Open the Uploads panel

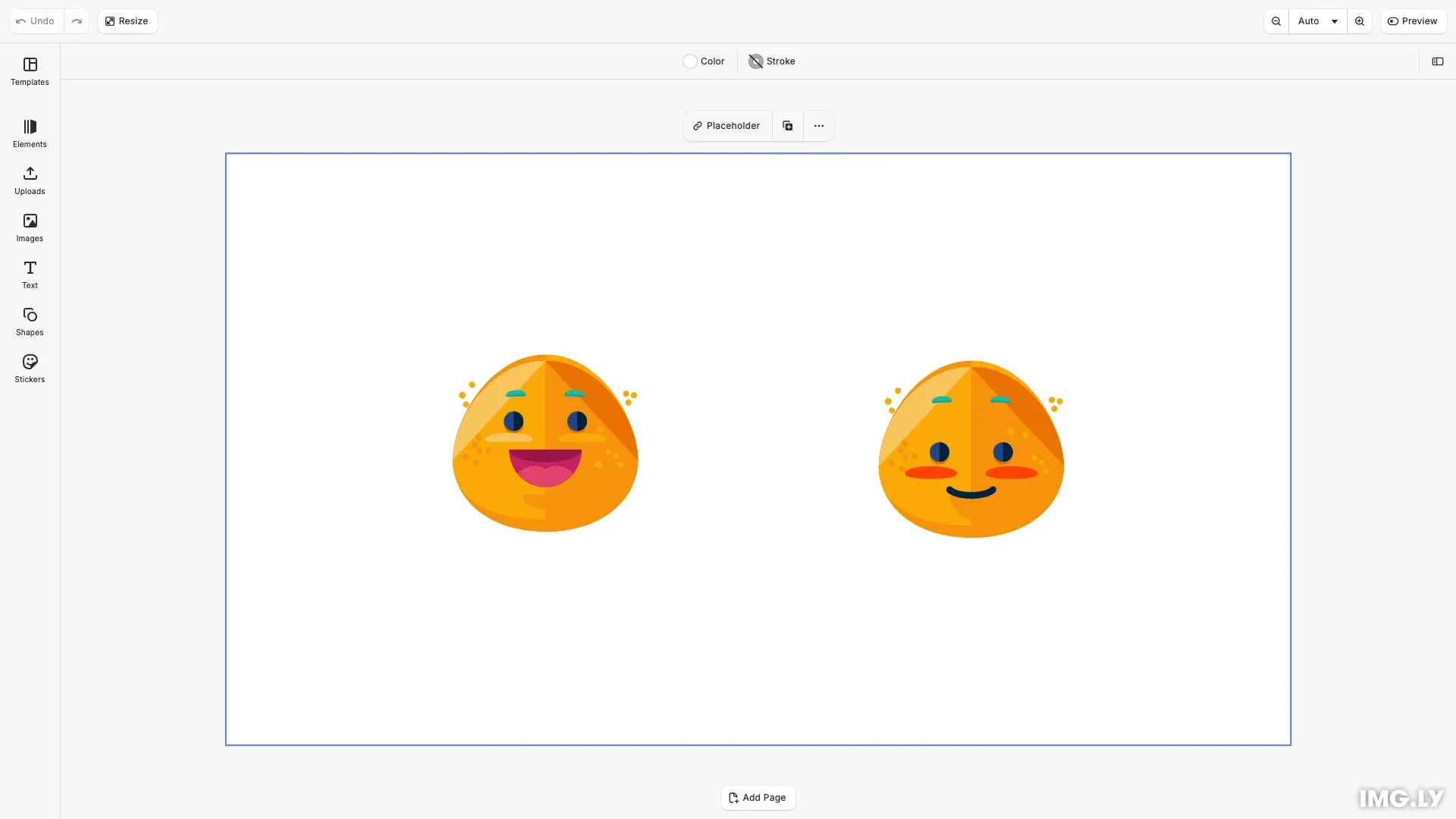point(29,180)
